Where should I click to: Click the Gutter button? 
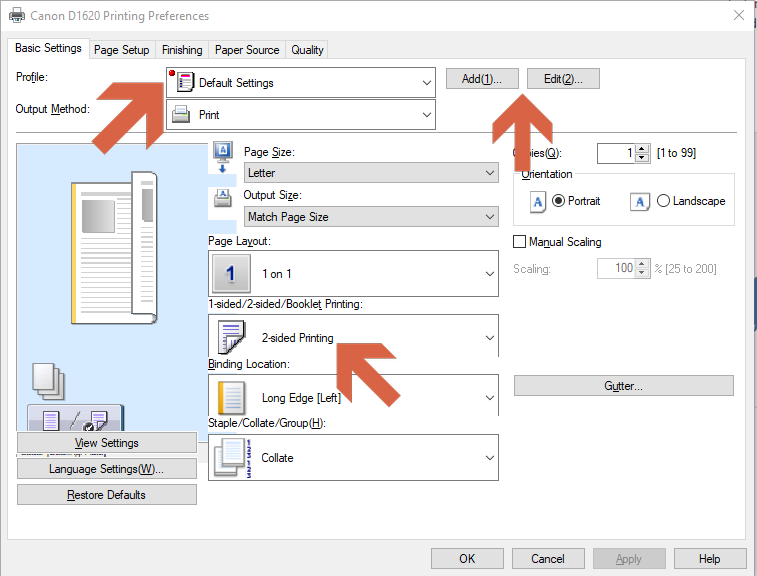(x=623, y=386)
